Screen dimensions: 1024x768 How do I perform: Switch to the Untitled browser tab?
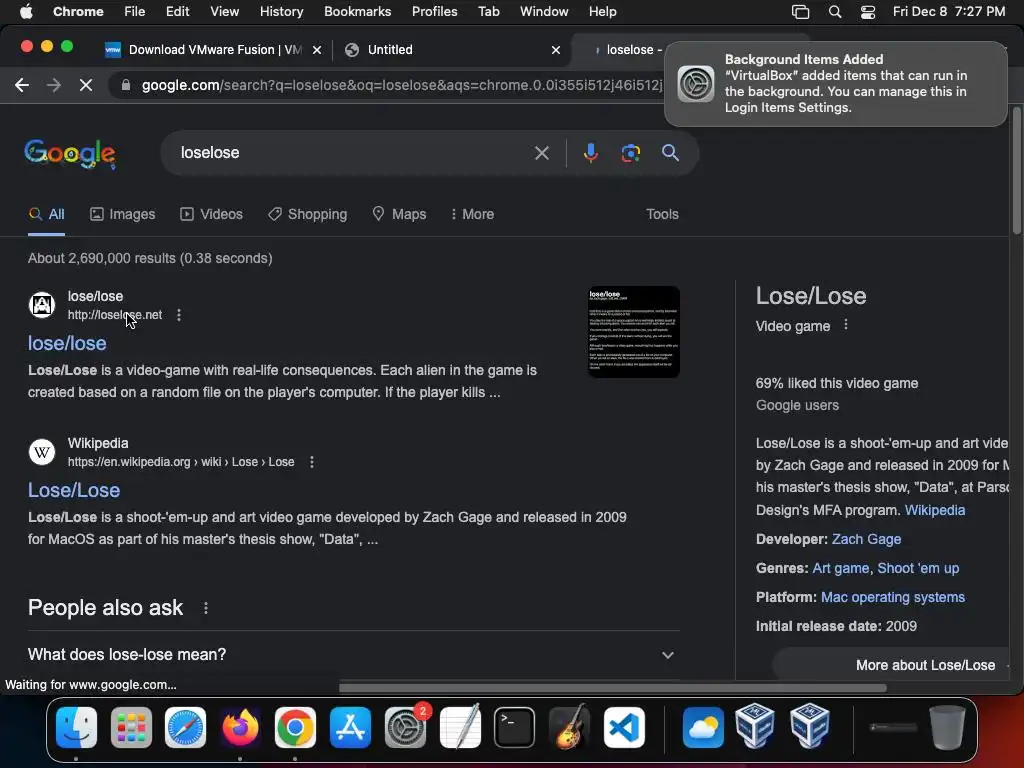click(x=453, y=50)
